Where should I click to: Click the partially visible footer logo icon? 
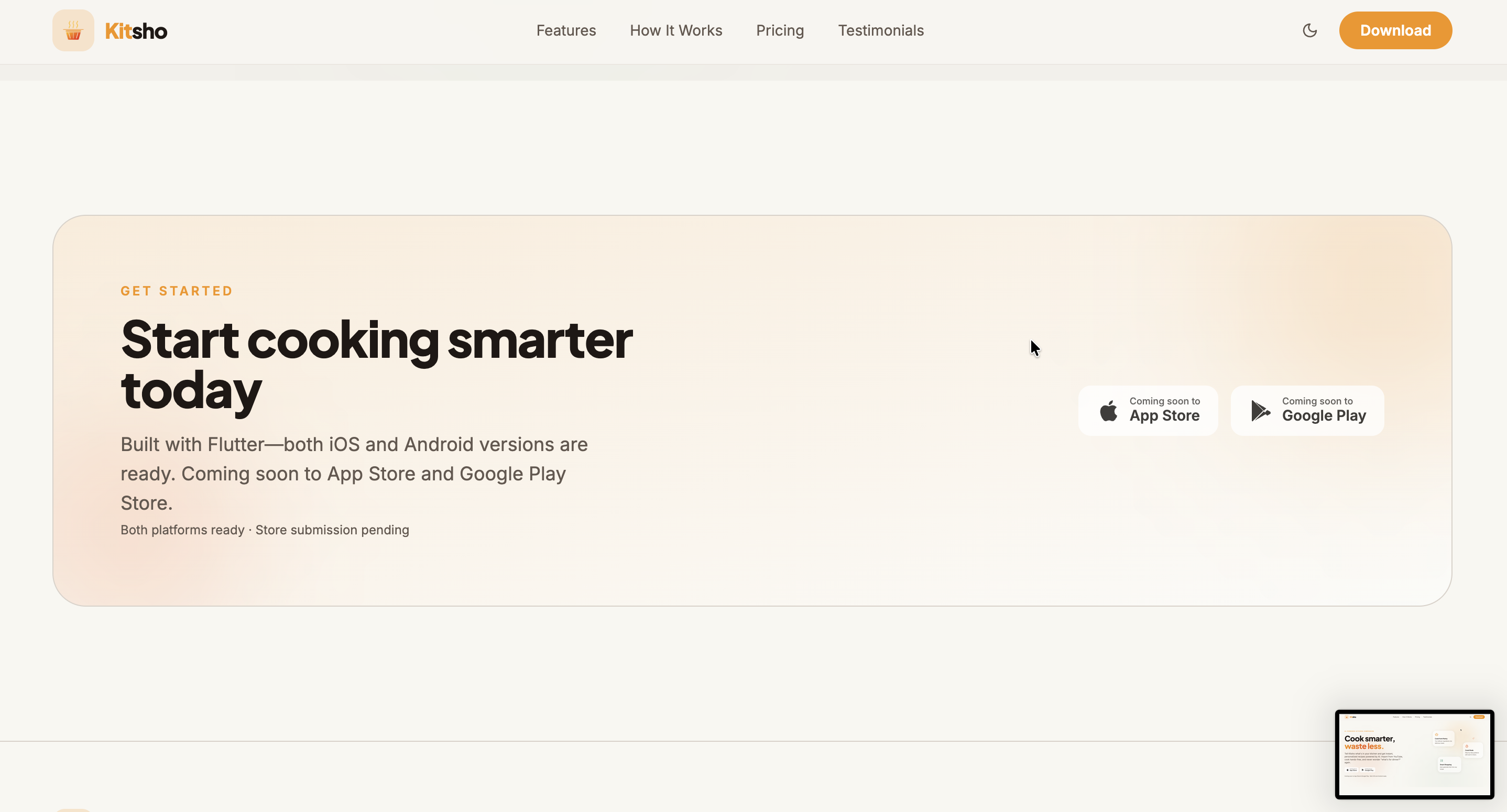click(x=73, y=810)
